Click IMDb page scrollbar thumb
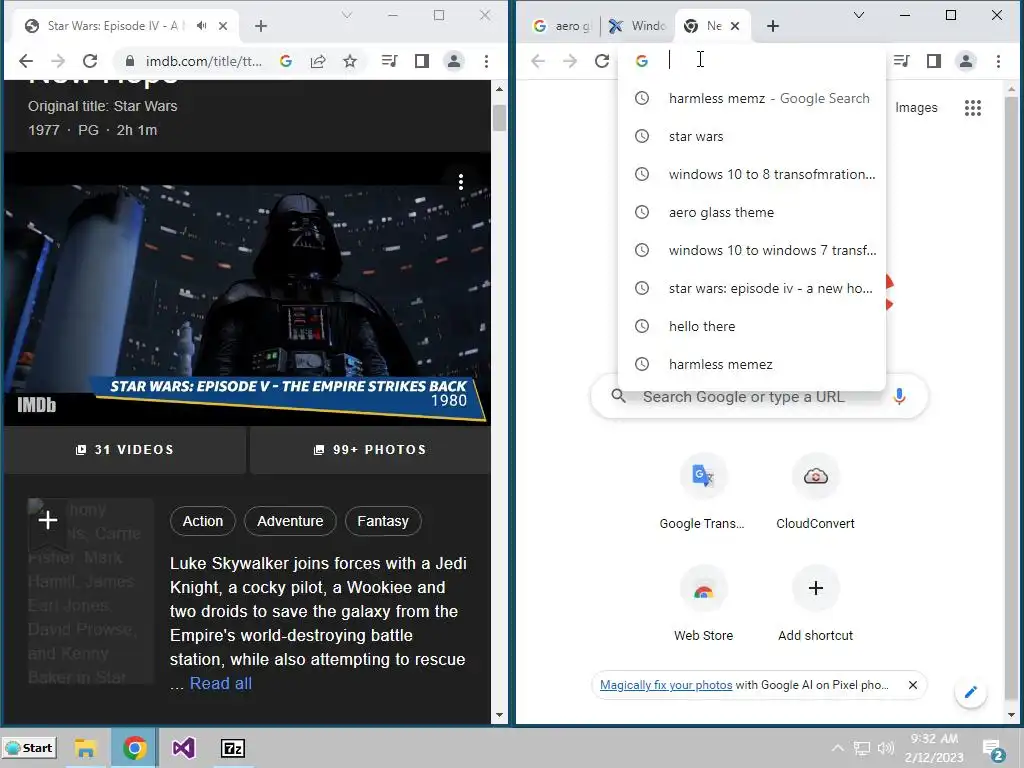Image resolution: width=1024 pixels, height=768 pixels. pos(500,118)
